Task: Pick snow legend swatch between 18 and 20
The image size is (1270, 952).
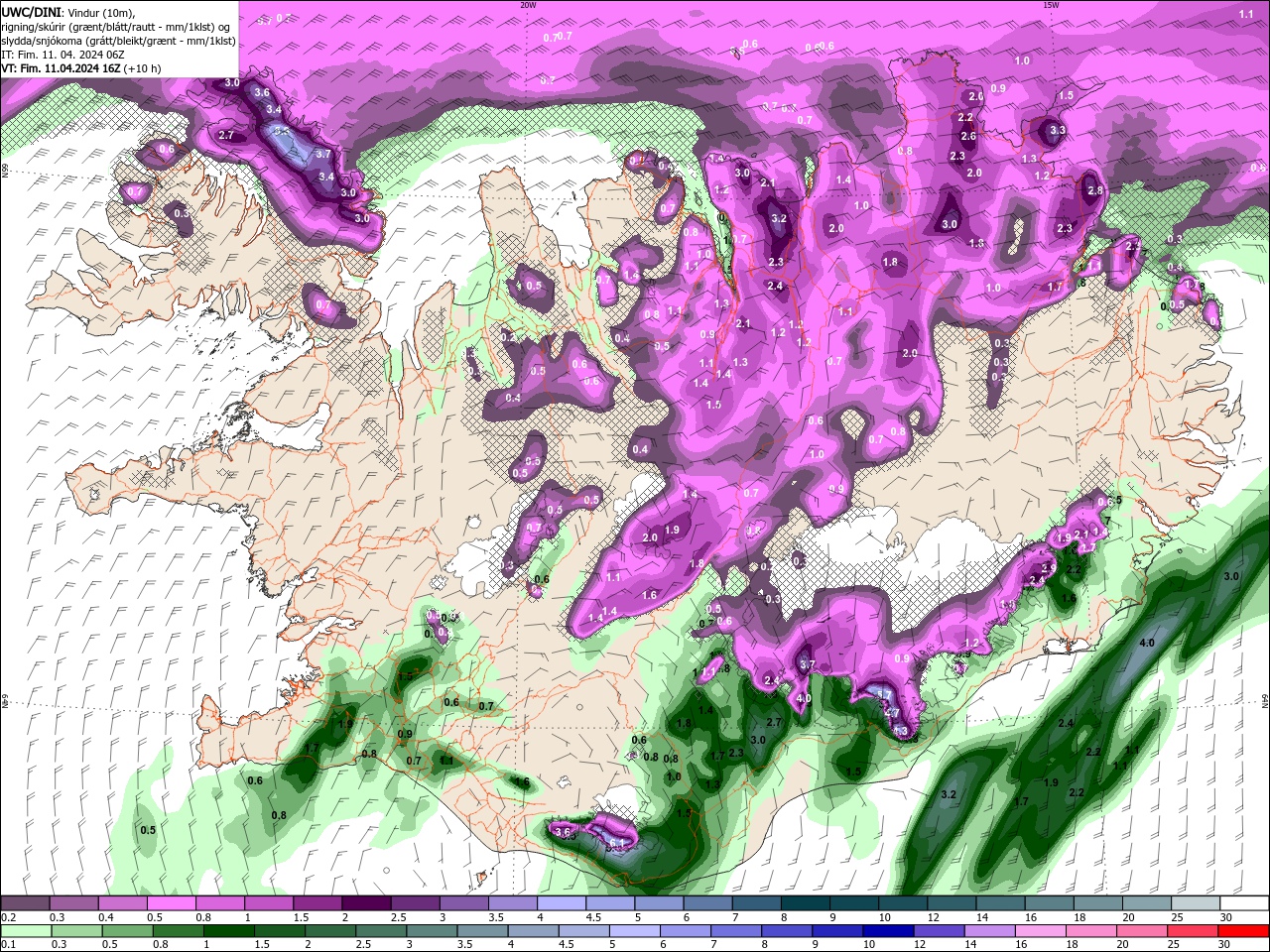Action: [x=1100, y=903]
